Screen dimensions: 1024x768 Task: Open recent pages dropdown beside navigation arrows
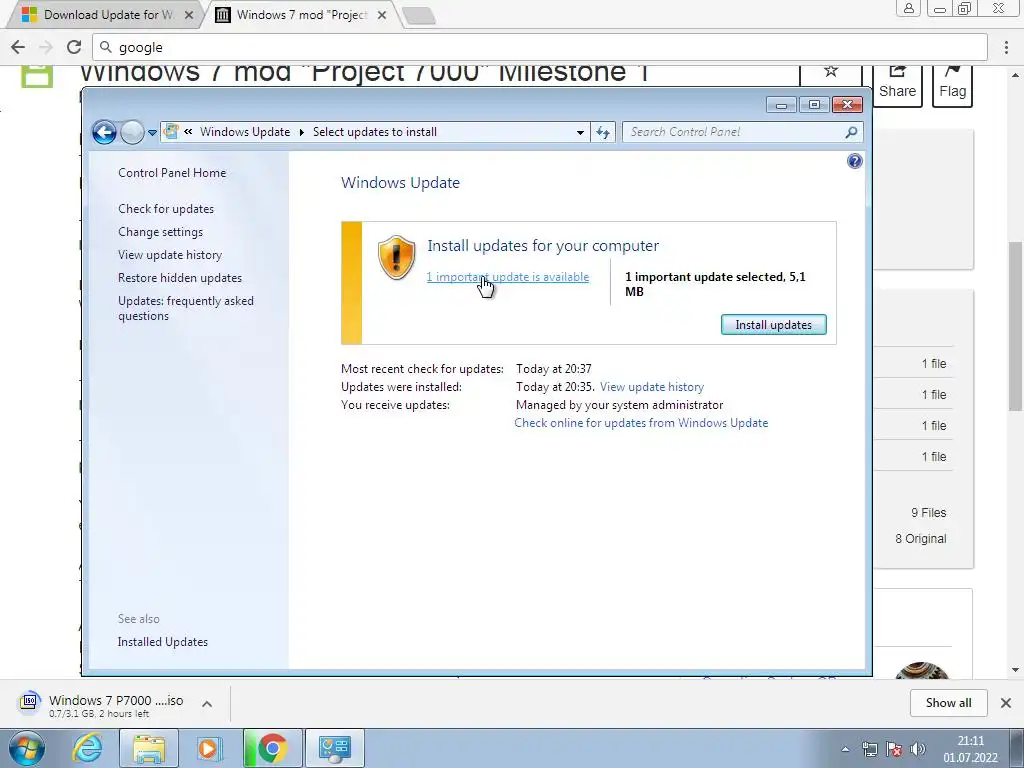[x=152, y=133]
